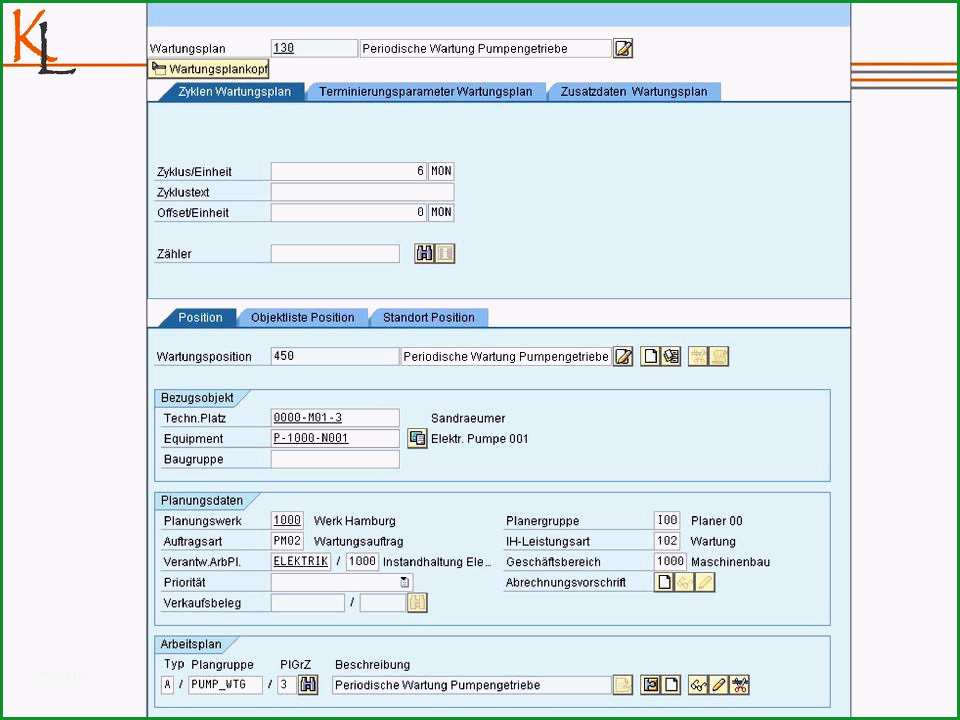Image resolution: width=960 pixels, height=720 pixels.
Task: Click the KL logo at top left
Action: click(x=43, y=42)
